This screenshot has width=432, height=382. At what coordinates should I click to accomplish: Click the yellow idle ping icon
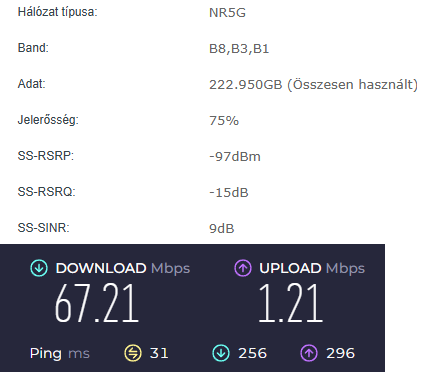point(133,353)
